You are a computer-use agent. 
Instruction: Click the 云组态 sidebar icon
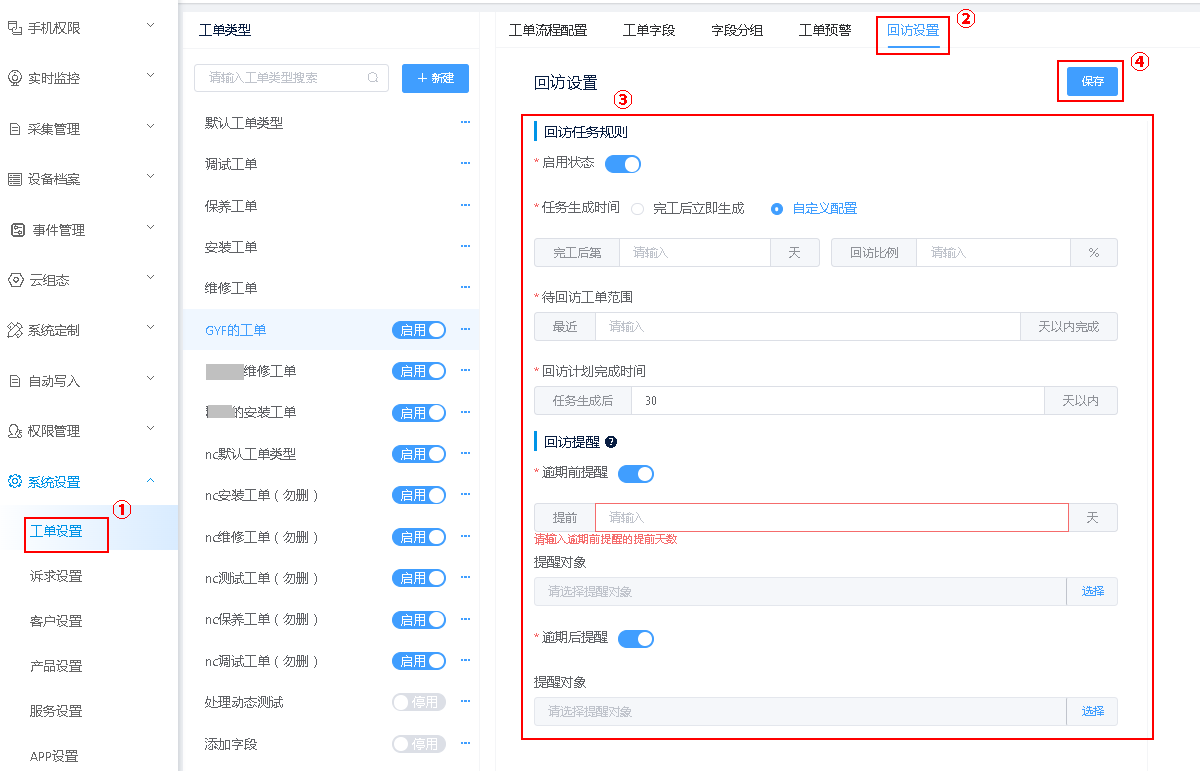pyautogui.click(x=15, y=280)
